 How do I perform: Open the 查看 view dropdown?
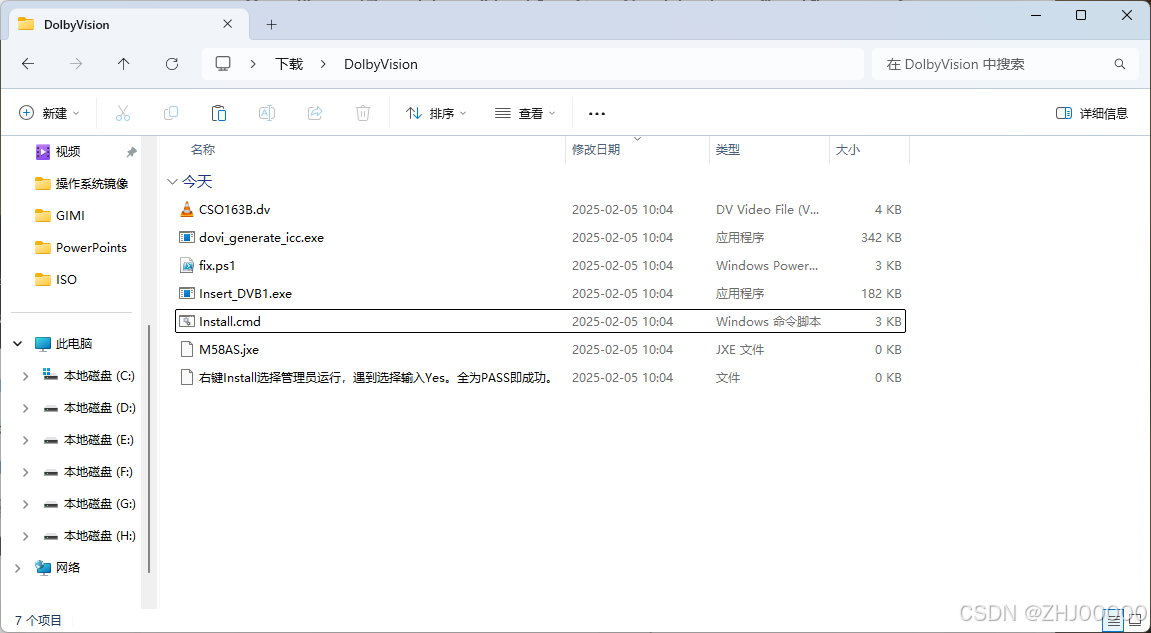tap(525, 113)
